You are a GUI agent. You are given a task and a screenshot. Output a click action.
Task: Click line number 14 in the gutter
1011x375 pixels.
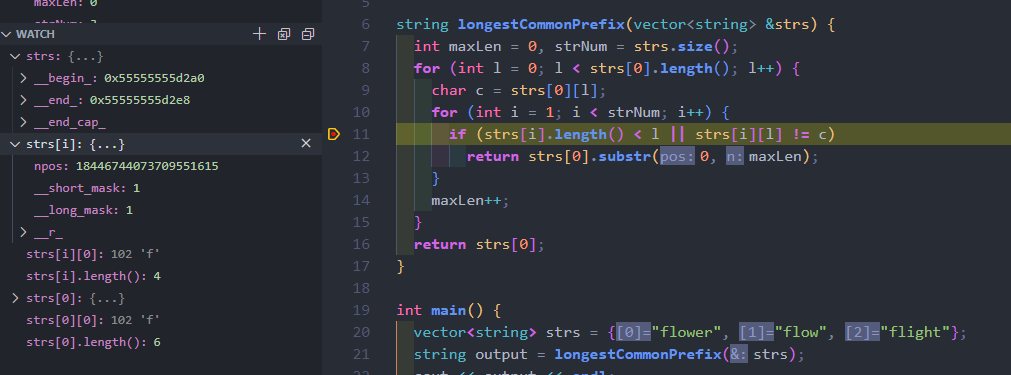tap(362, 200)
